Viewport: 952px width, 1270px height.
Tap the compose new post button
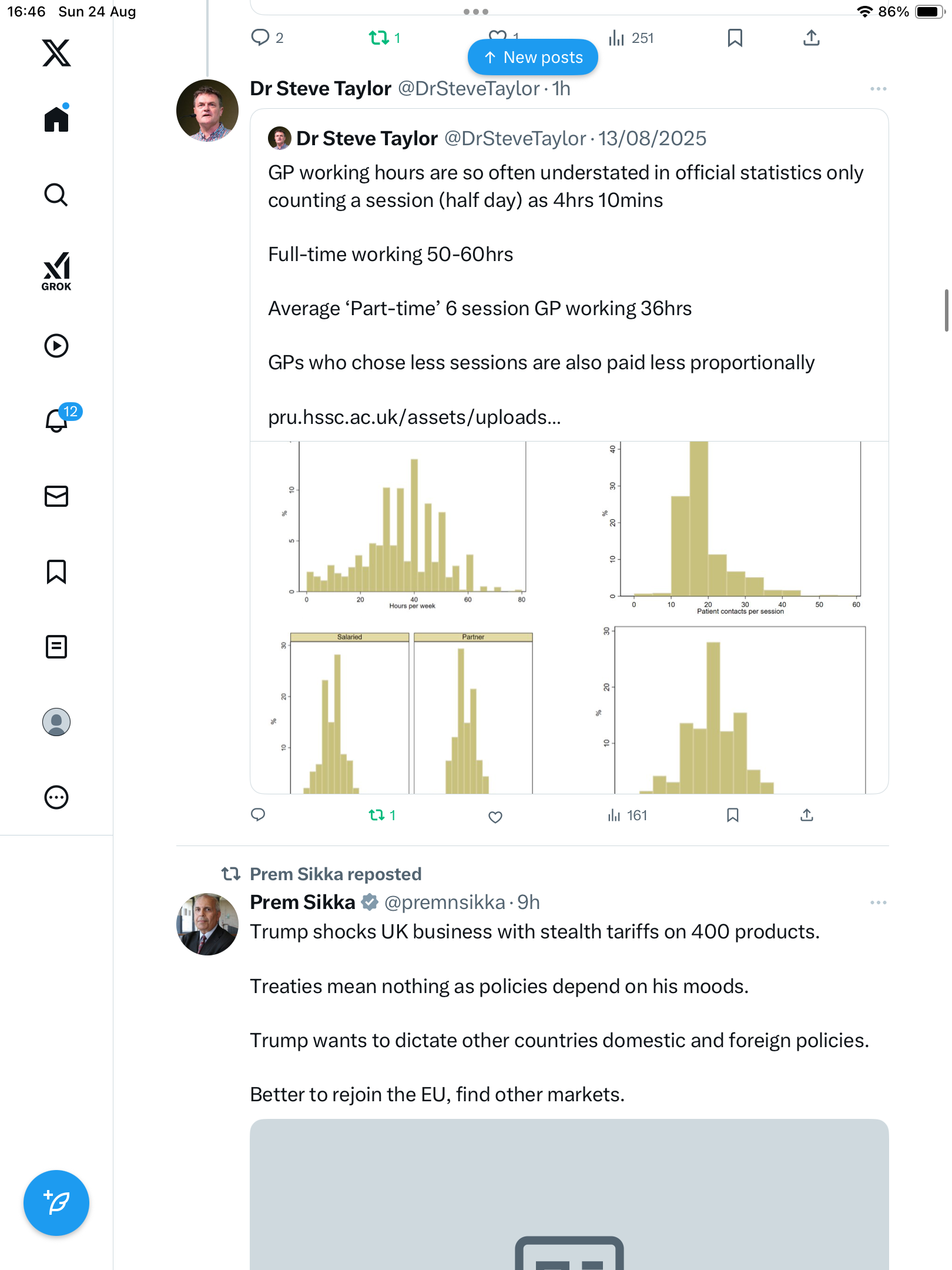(56, 1203)
